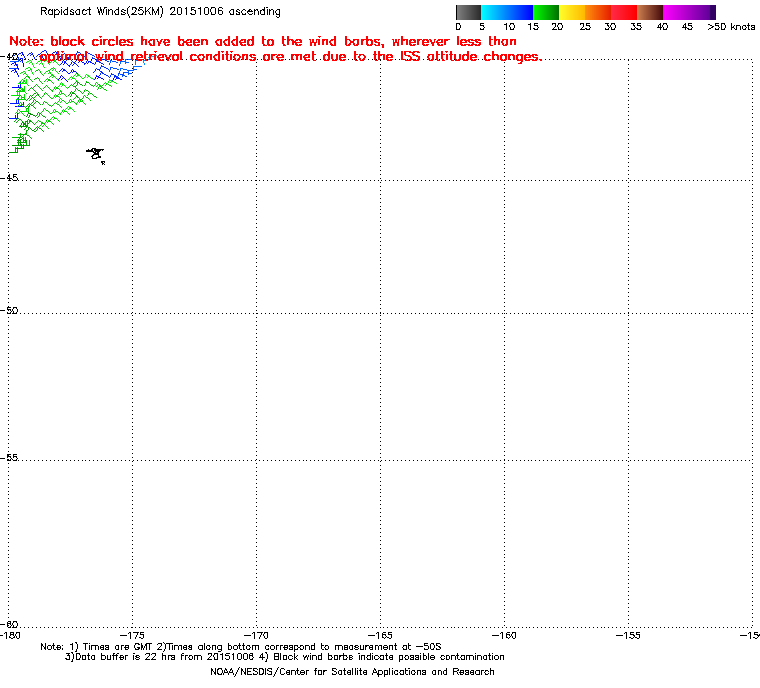Viewport: 760px width, 688px height.
Task: Pick the brown segment of the color bar
Action: pos(650,12)
